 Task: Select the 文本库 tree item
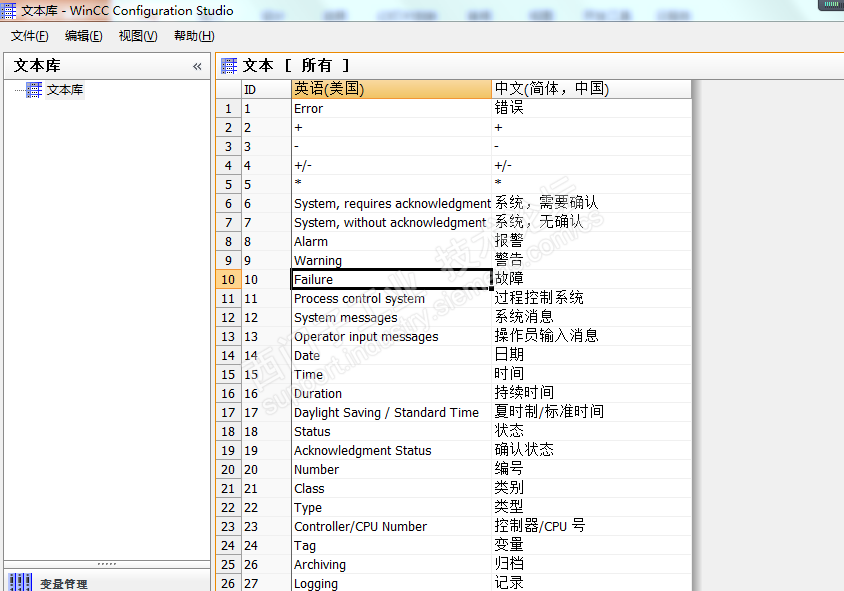[x=65, y=90]
